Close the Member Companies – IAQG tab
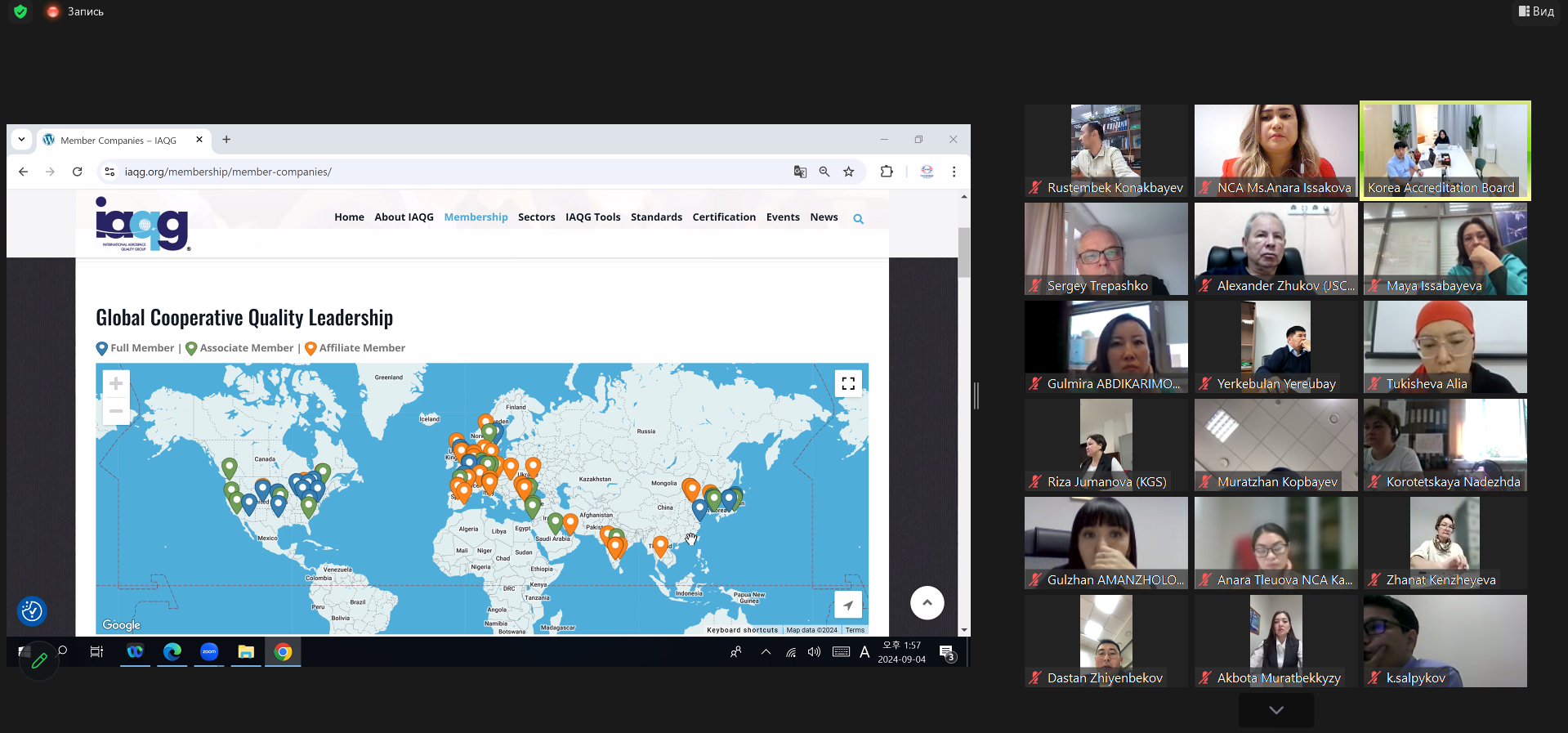This screenshot has height=733, width=1568. (x=199, y=140)
